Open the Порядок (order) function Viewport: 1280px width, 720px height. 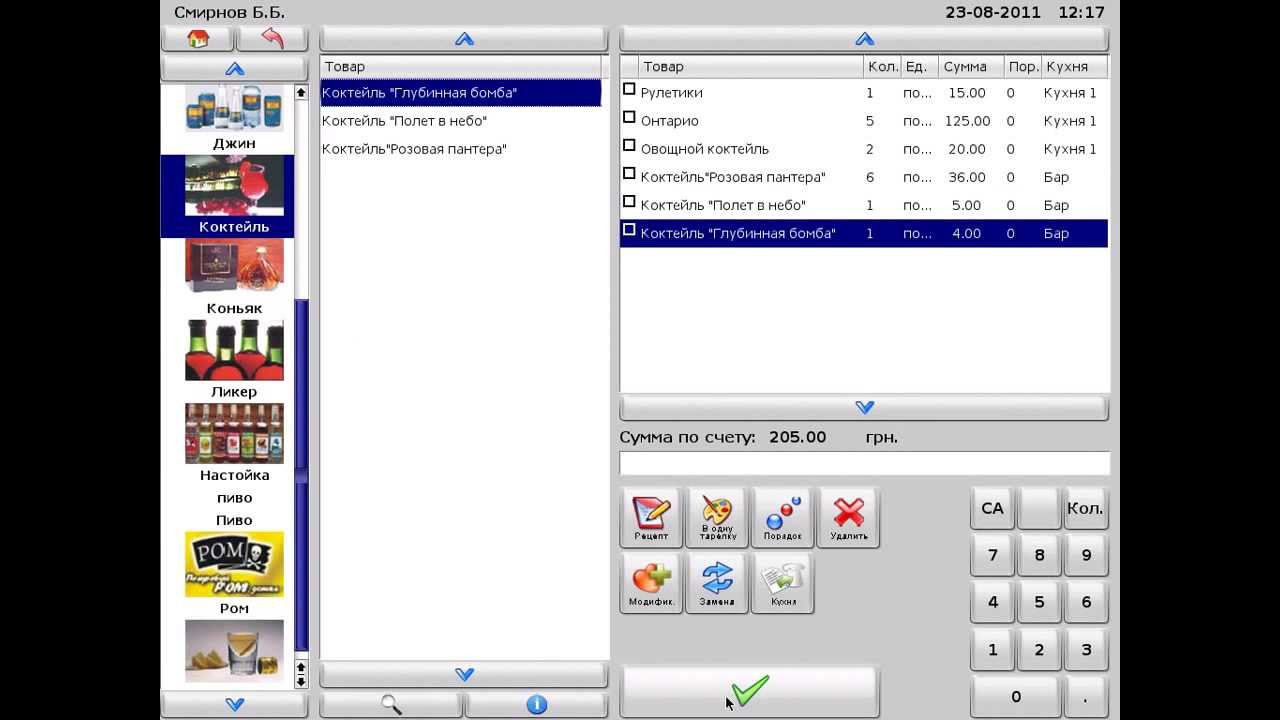782,517
